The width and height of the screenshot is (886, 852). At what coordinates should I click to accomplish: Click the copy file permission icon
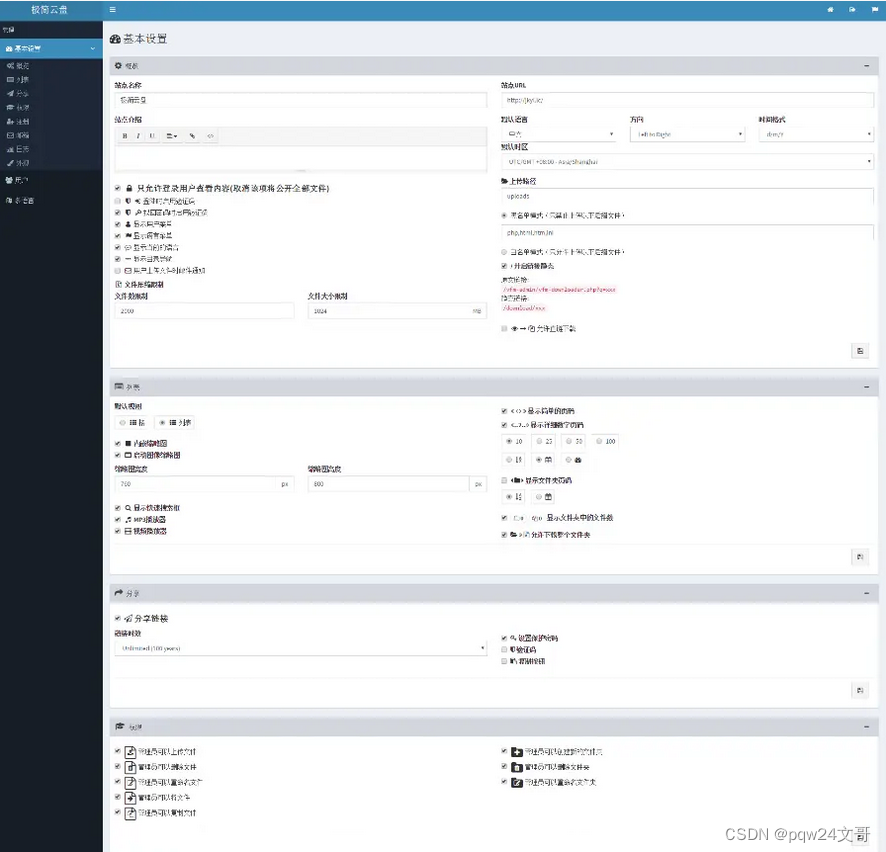131,813
